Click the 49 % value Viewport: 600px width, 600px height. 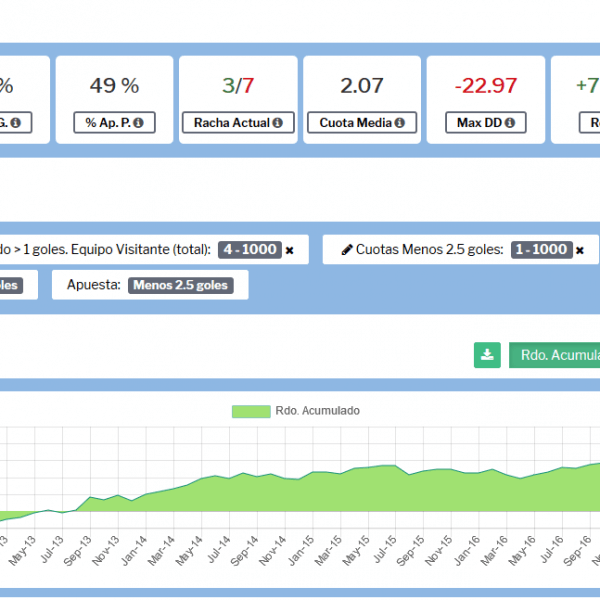click(114, 85)
